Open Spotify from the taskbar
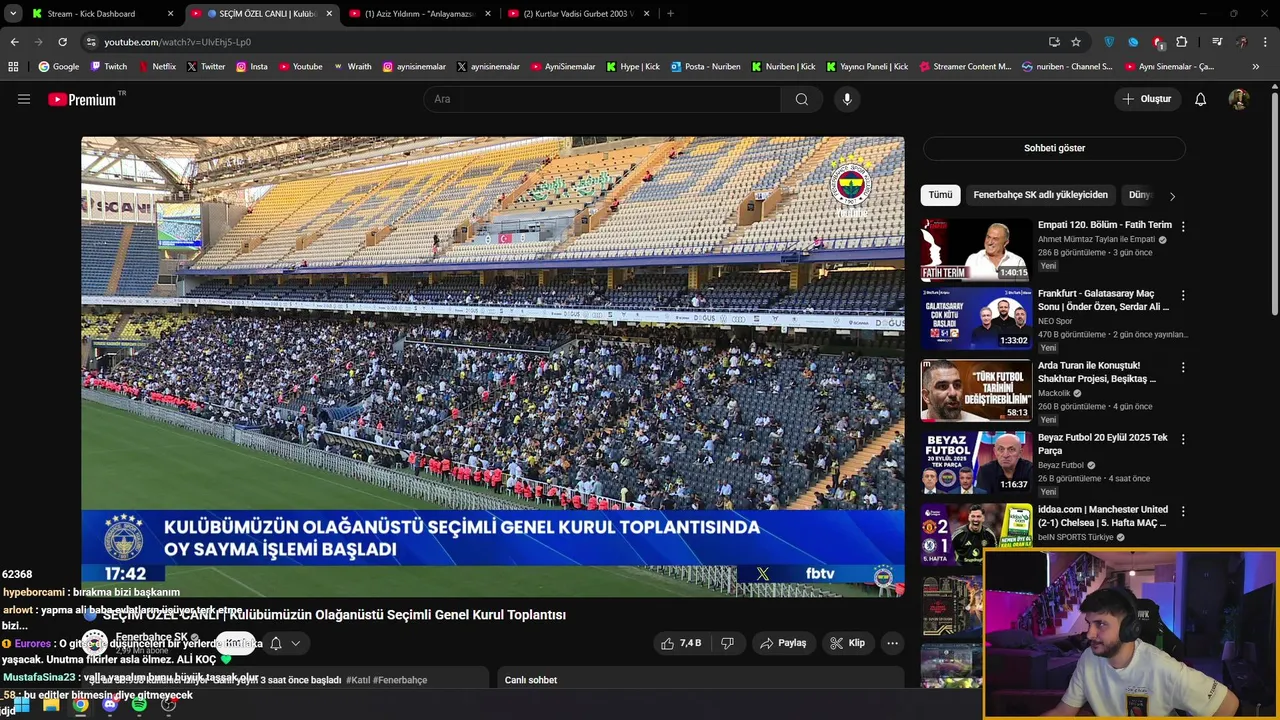The width and height of the screenshot is (1280, 720). point(139,705)
